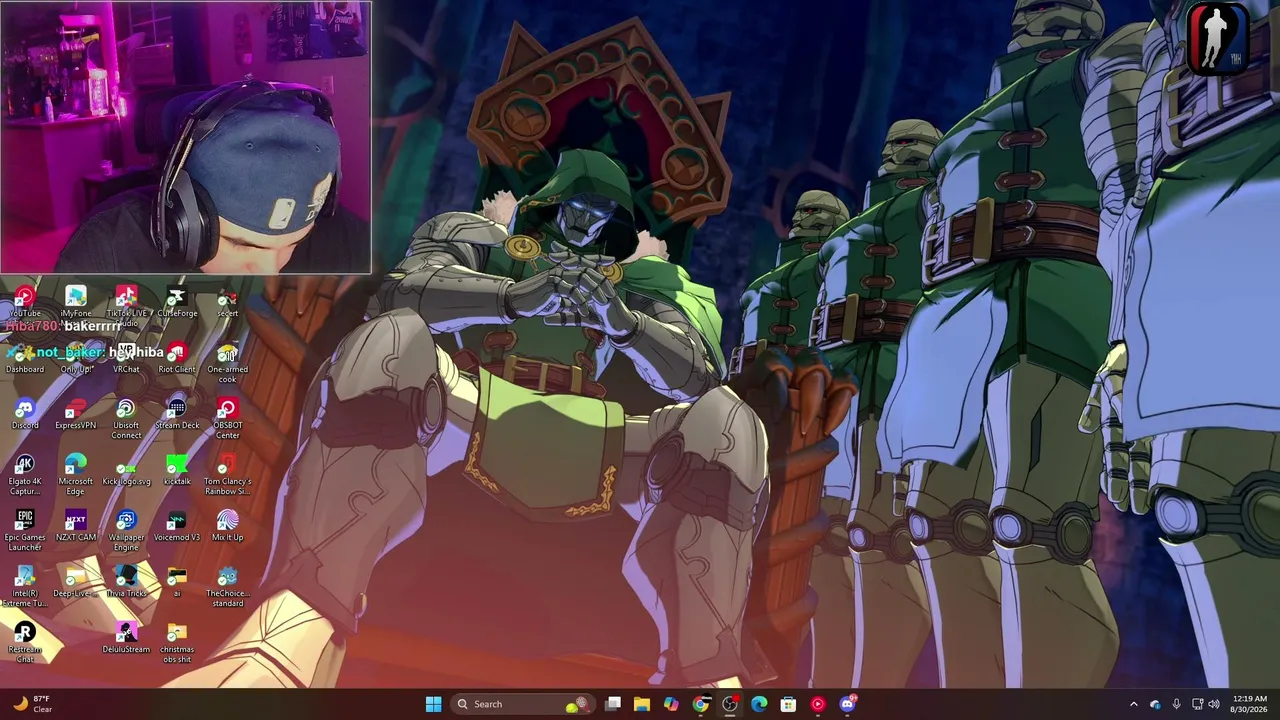Open the kicktalk desktop icon
This screenshot has width=1280, height=720.
[177, 470]
